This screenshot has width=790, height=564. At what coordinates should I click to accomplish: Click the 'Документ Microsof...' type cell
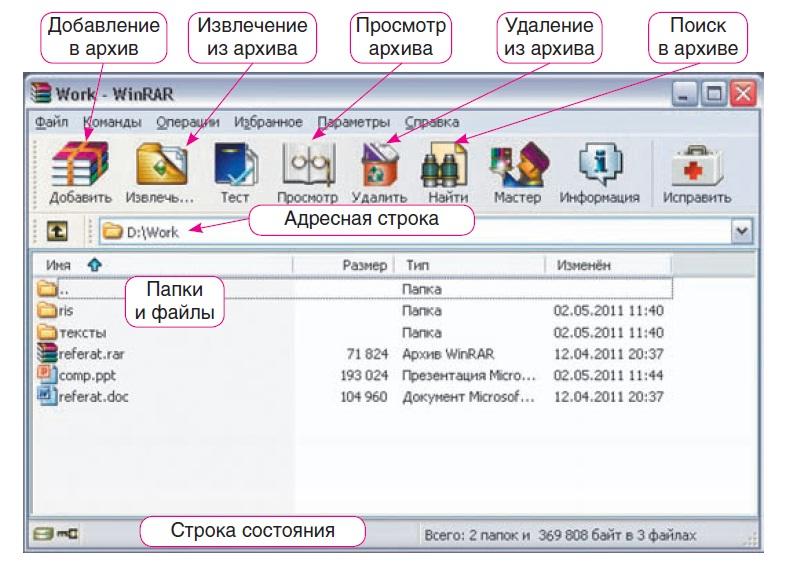click(x=468, y=397)
